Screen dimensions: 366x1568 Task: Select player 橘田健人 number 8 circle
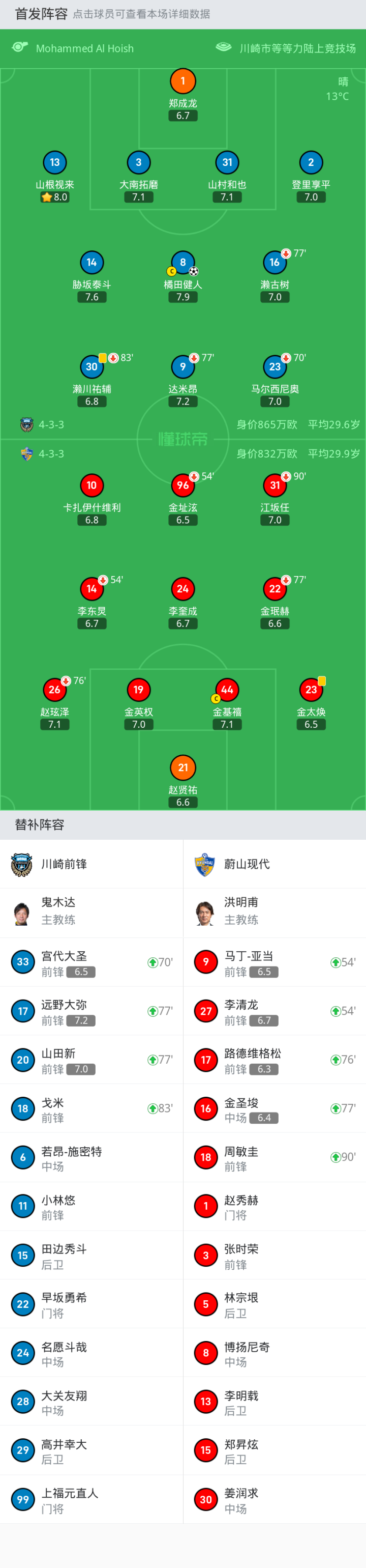pyautogui.click(x=183, y=262)
